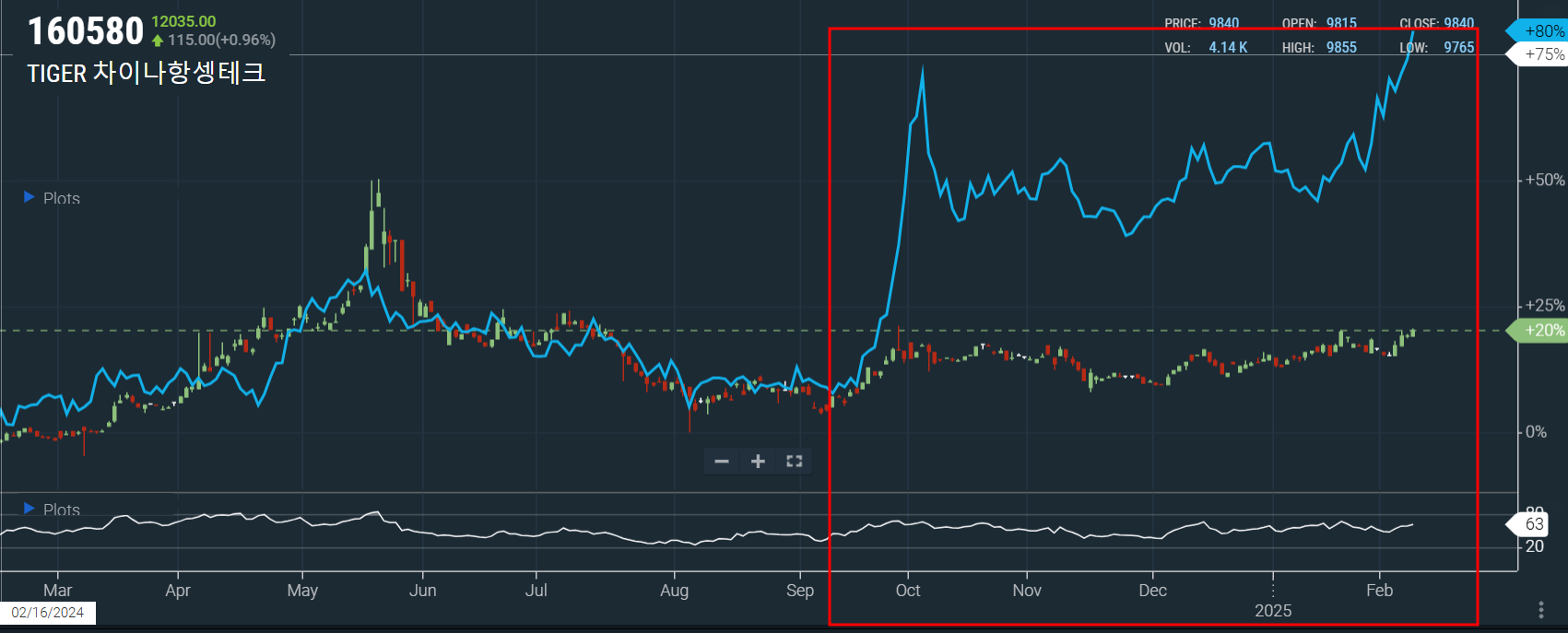
Task: Open the three-dot options menu
Action: point(1541,610)
